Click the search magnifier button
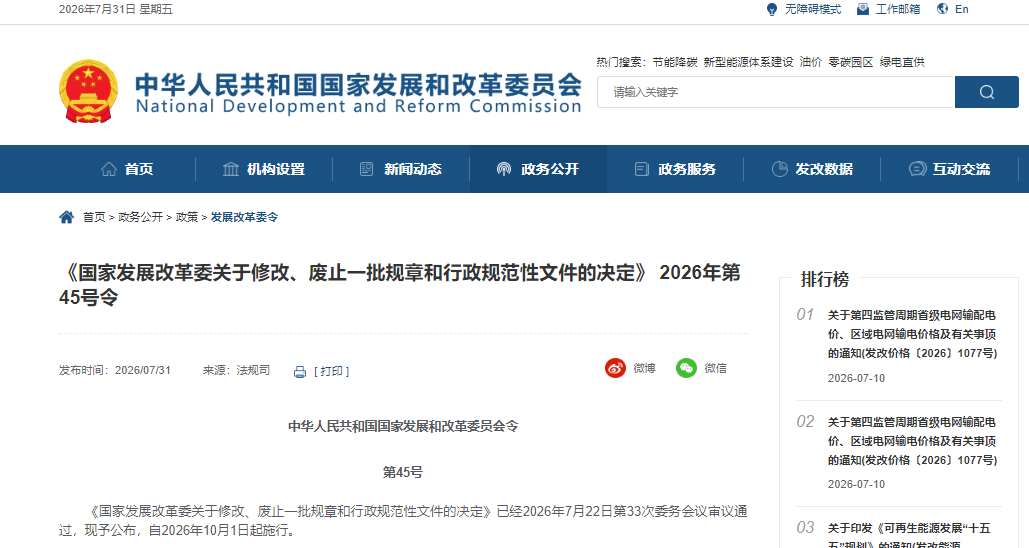 986,92
